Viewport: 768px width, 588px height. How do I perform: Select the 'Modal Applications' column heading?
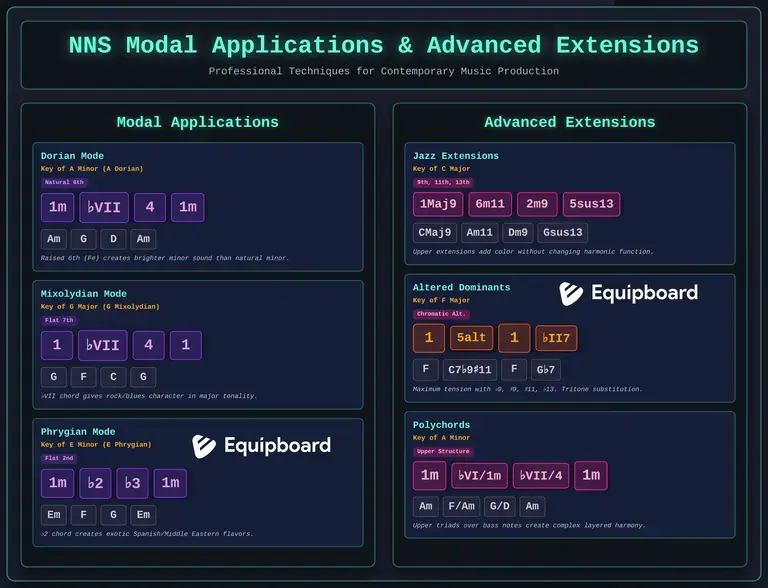click(197, 122)
